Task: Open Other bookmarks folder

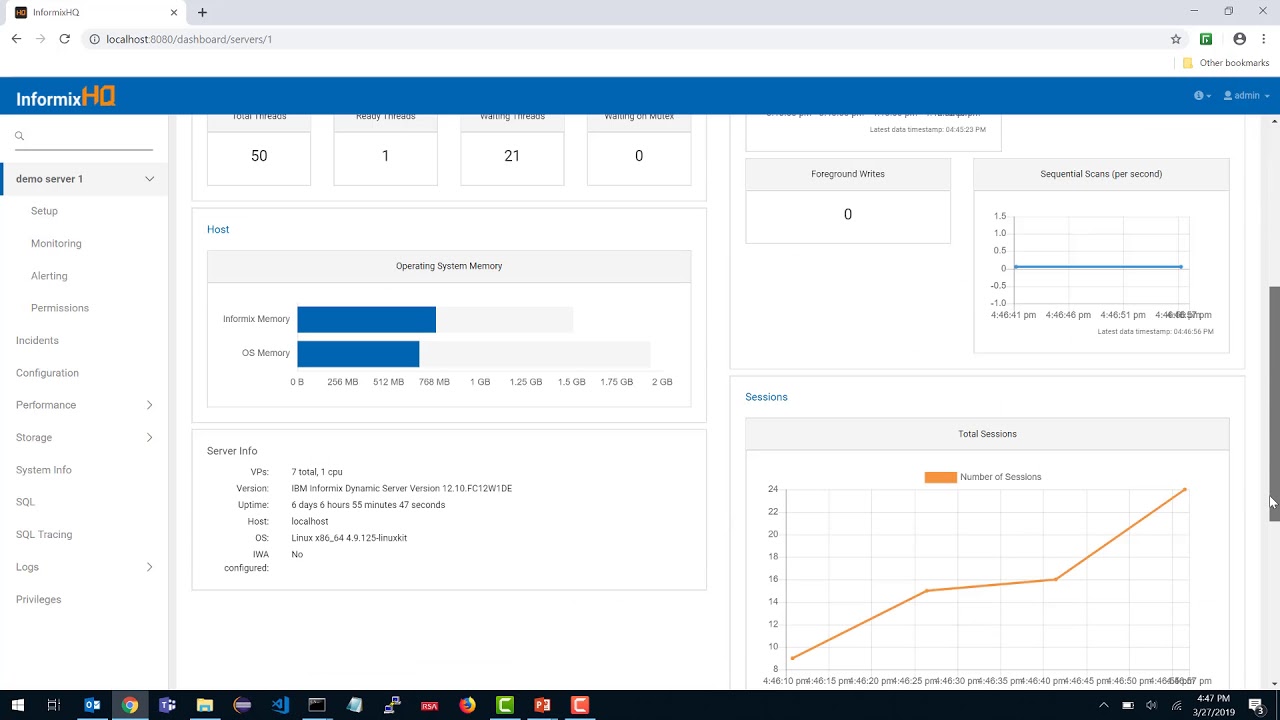Action: (1226, 63)
